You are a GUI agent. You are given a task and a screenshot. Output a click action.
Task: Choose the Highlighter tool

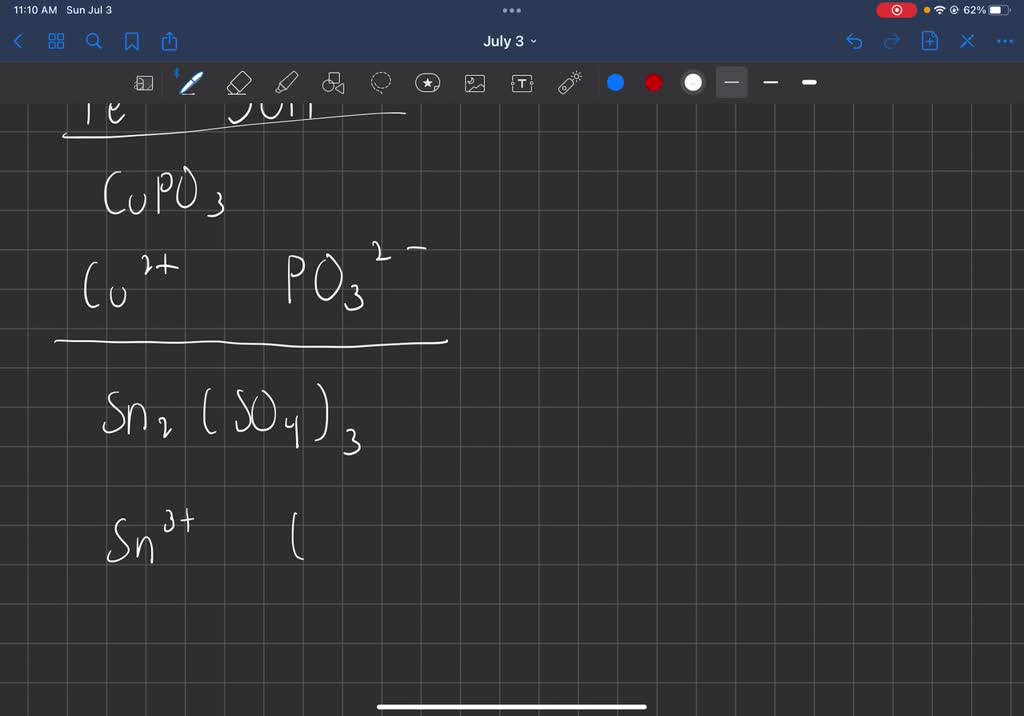coord(285,83)
